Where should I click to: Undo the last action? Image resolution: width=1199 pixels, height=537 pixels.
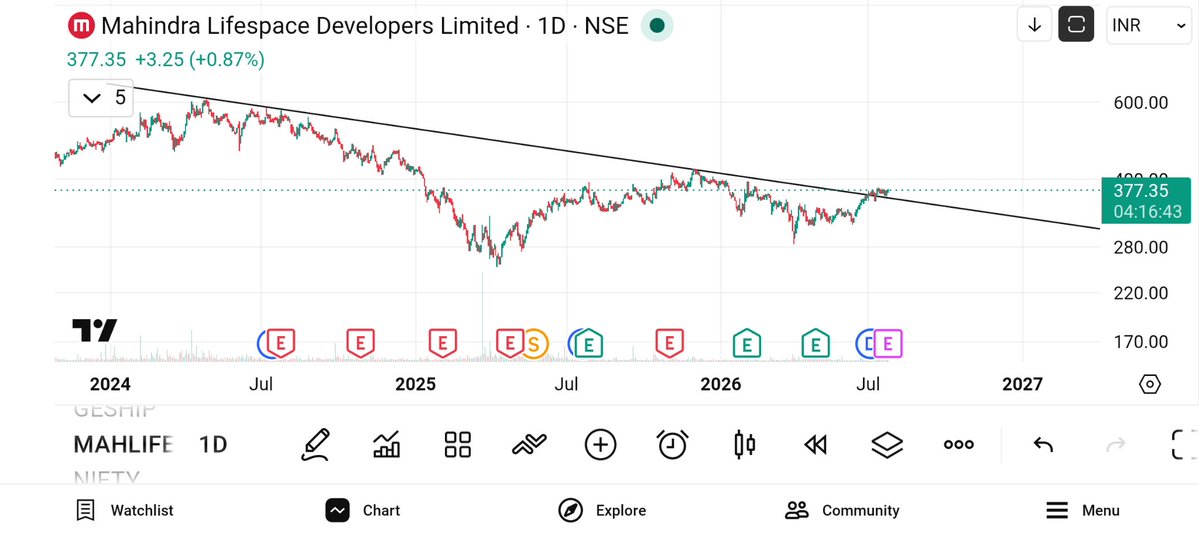(1043, 444)
